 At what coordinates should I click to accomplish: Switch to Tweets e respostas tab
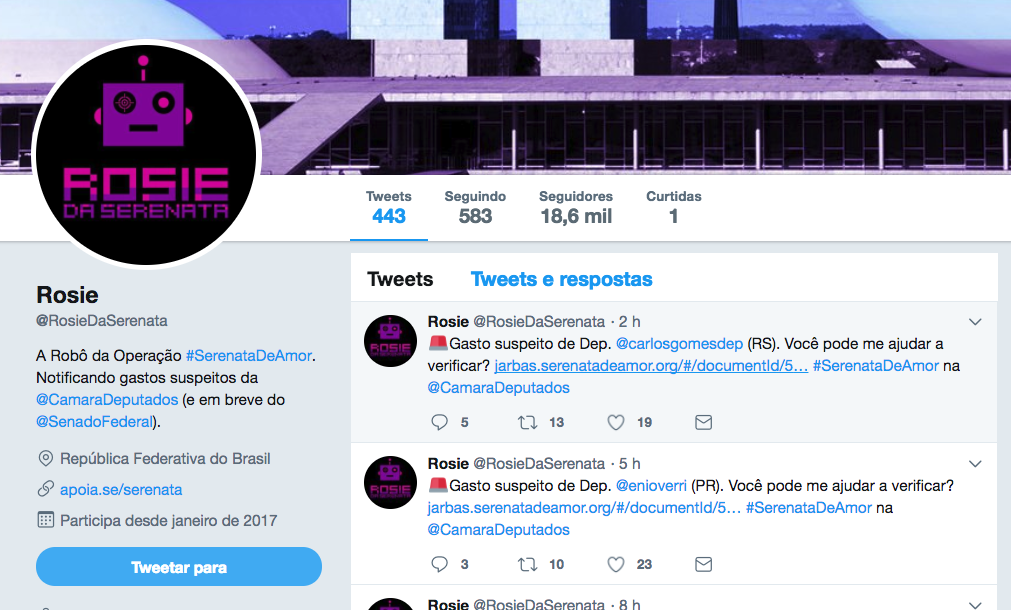tap(562, 279)
